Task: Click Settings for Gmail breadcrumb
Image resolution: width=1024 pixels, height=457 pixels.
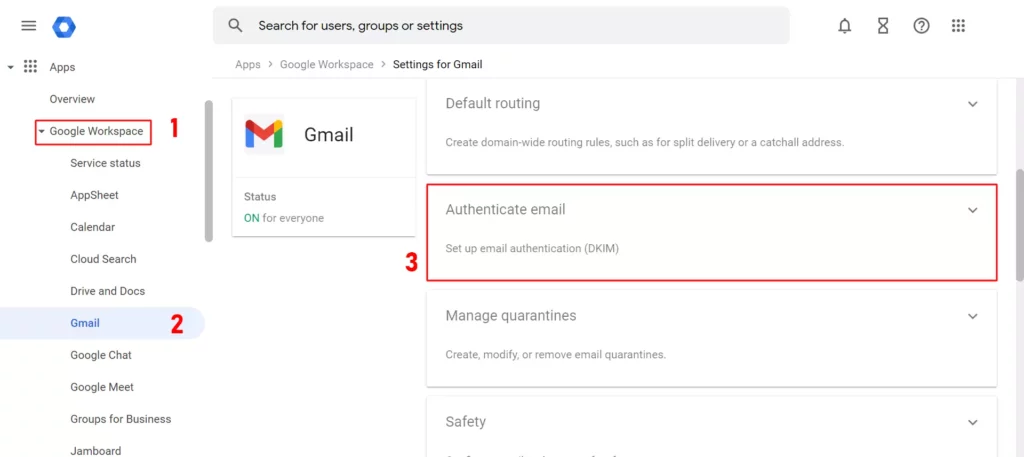Action: click(438, 65)
